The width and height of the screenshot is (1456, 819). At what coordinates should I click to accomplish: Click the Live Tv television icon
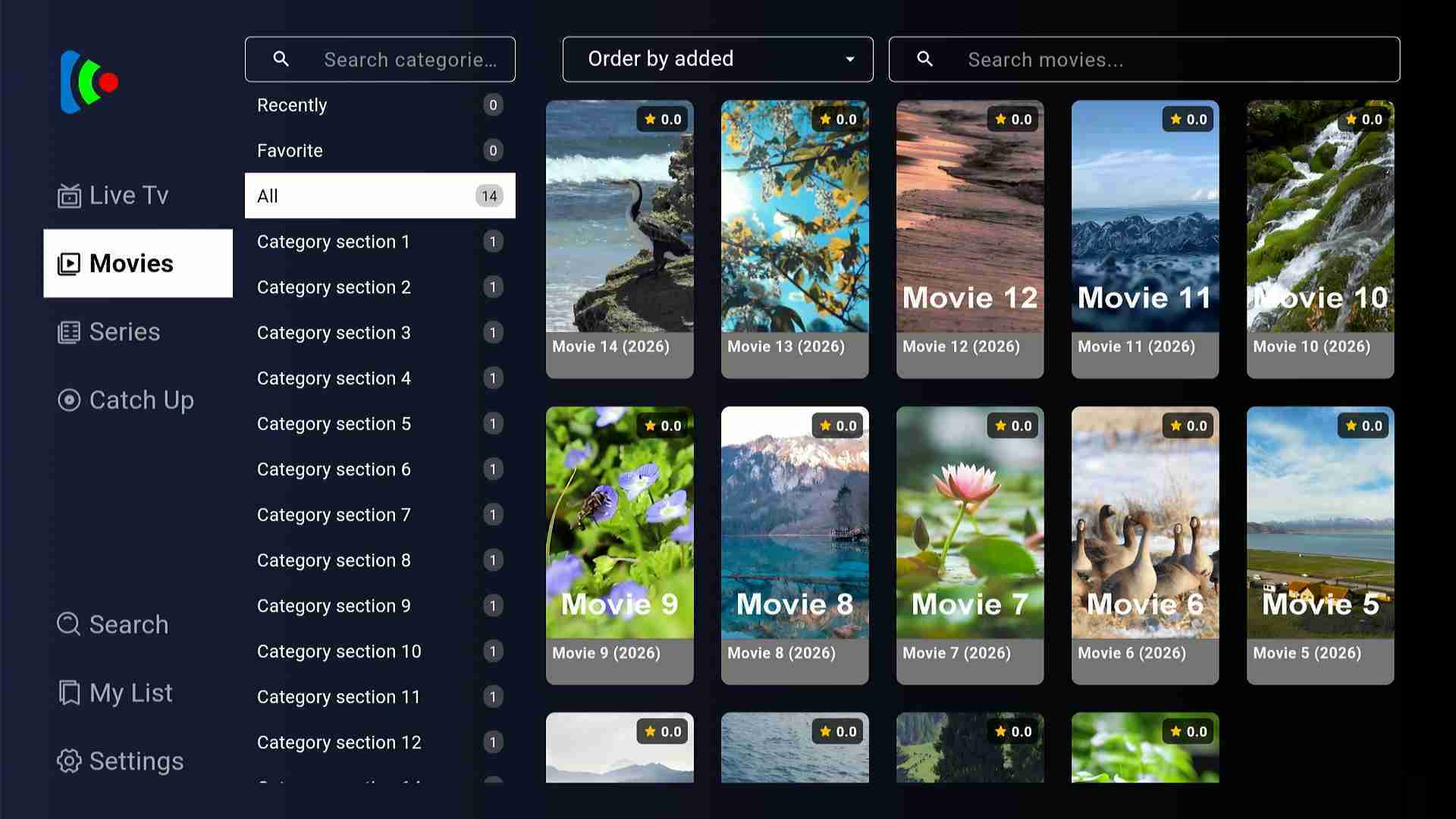69,196
